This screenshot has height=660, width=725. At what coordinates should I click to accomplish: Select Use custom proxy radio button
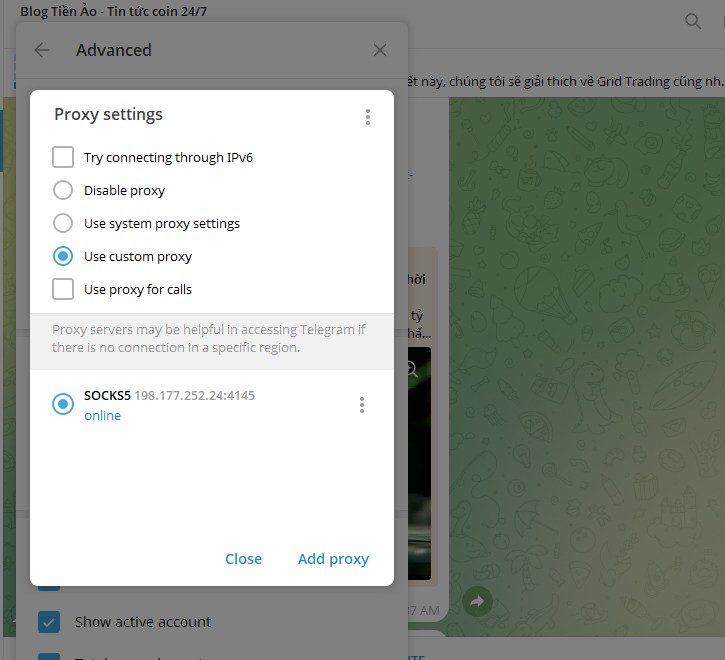coord(63,256)
